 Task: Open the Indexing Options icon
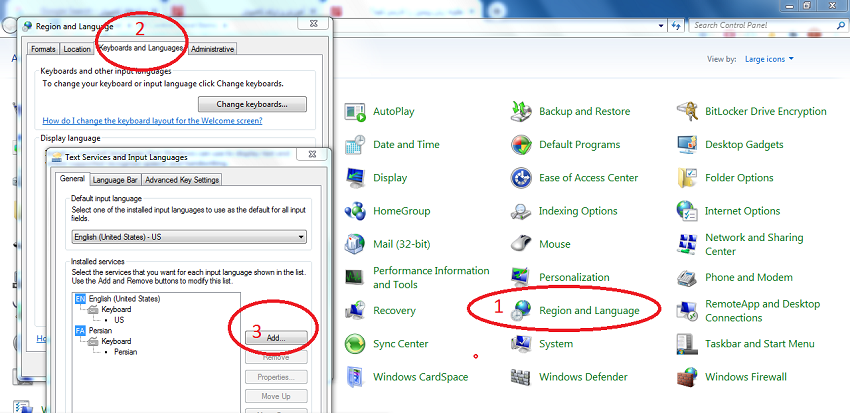[521, 211]
